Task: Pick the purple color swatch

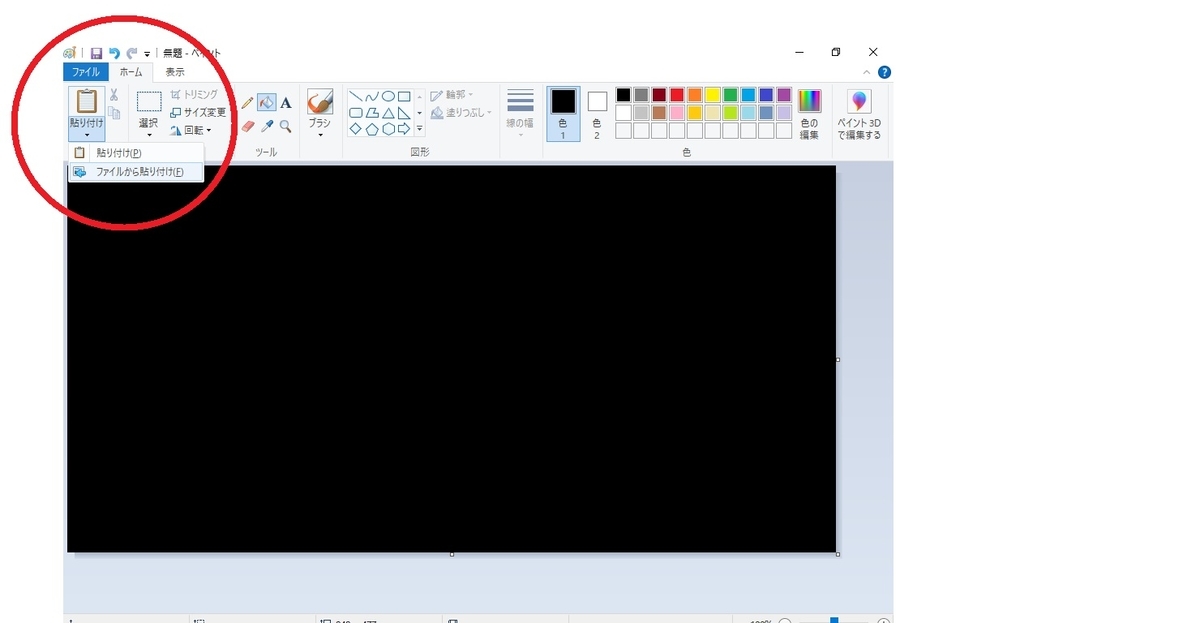Action: 784,95
